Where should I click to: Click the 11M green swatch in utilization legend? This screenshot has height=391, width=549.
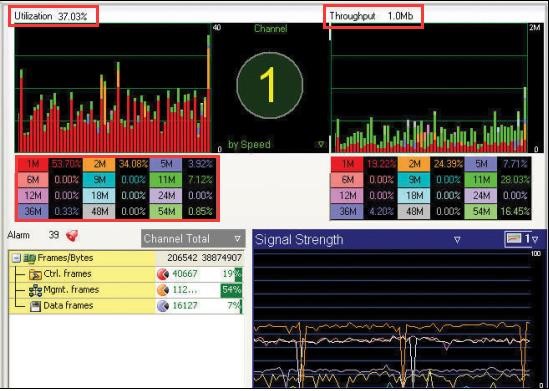tap(166, 180)
